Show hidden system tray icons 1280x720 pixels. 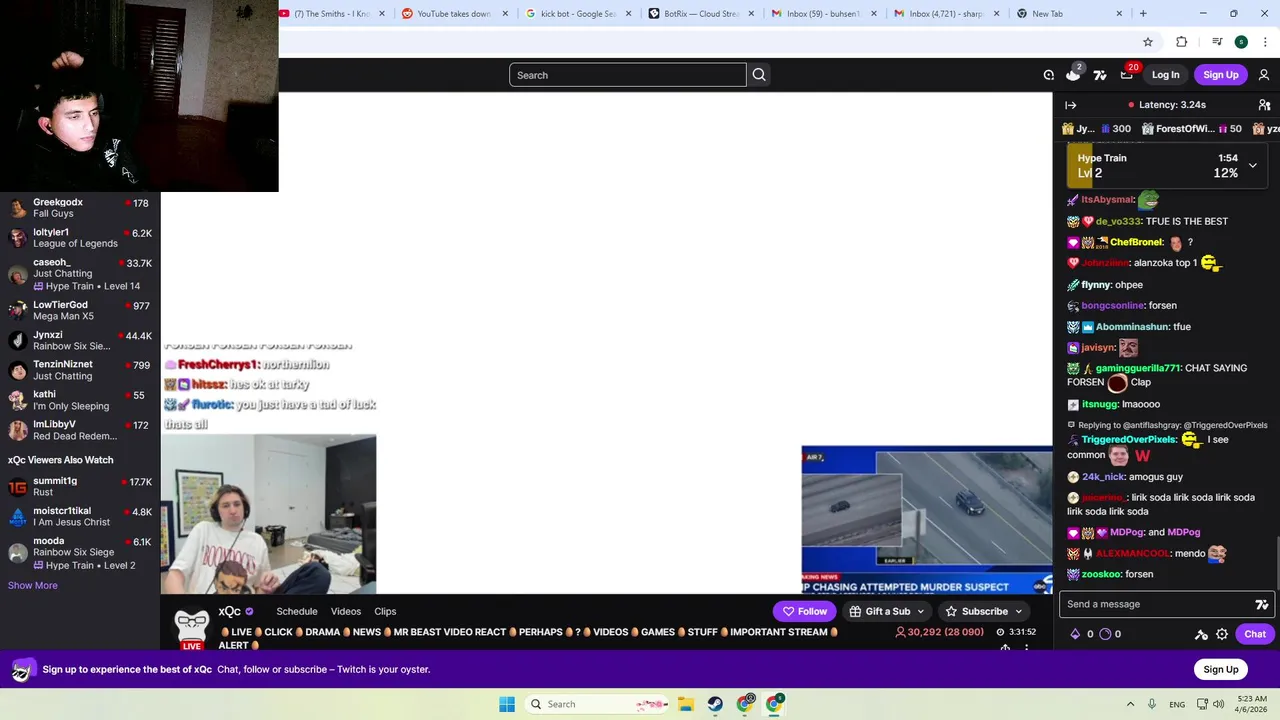click(1130, 704)
